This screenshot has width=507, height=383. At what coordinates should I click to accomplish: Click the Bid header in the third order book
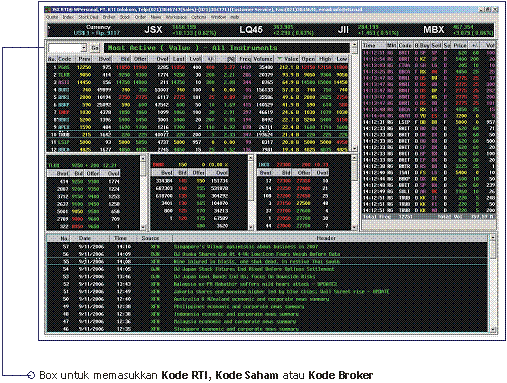click(286, 173)
